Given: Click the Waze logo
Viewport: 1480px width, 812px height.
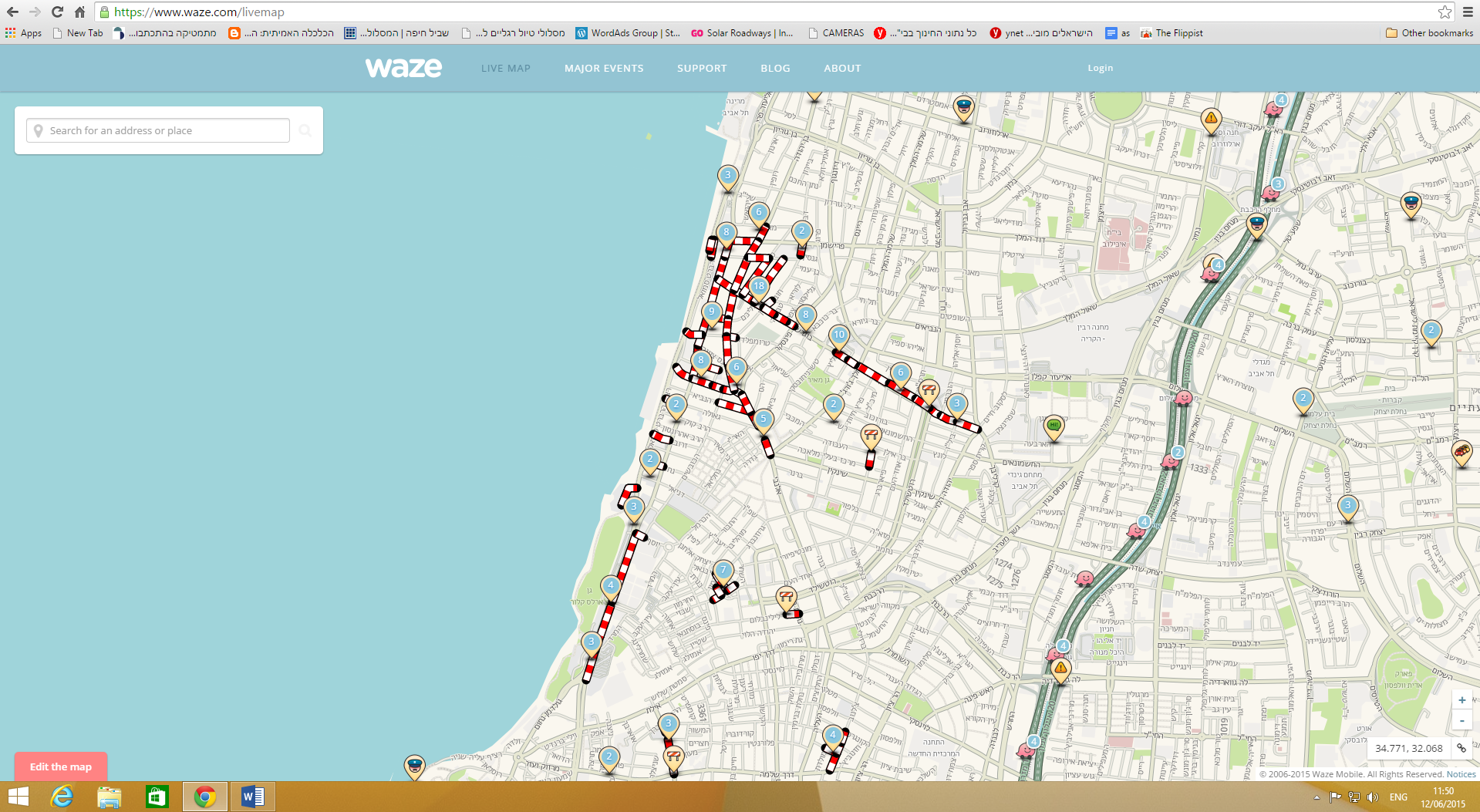Looking at the screenshot, I should (403, 68).
